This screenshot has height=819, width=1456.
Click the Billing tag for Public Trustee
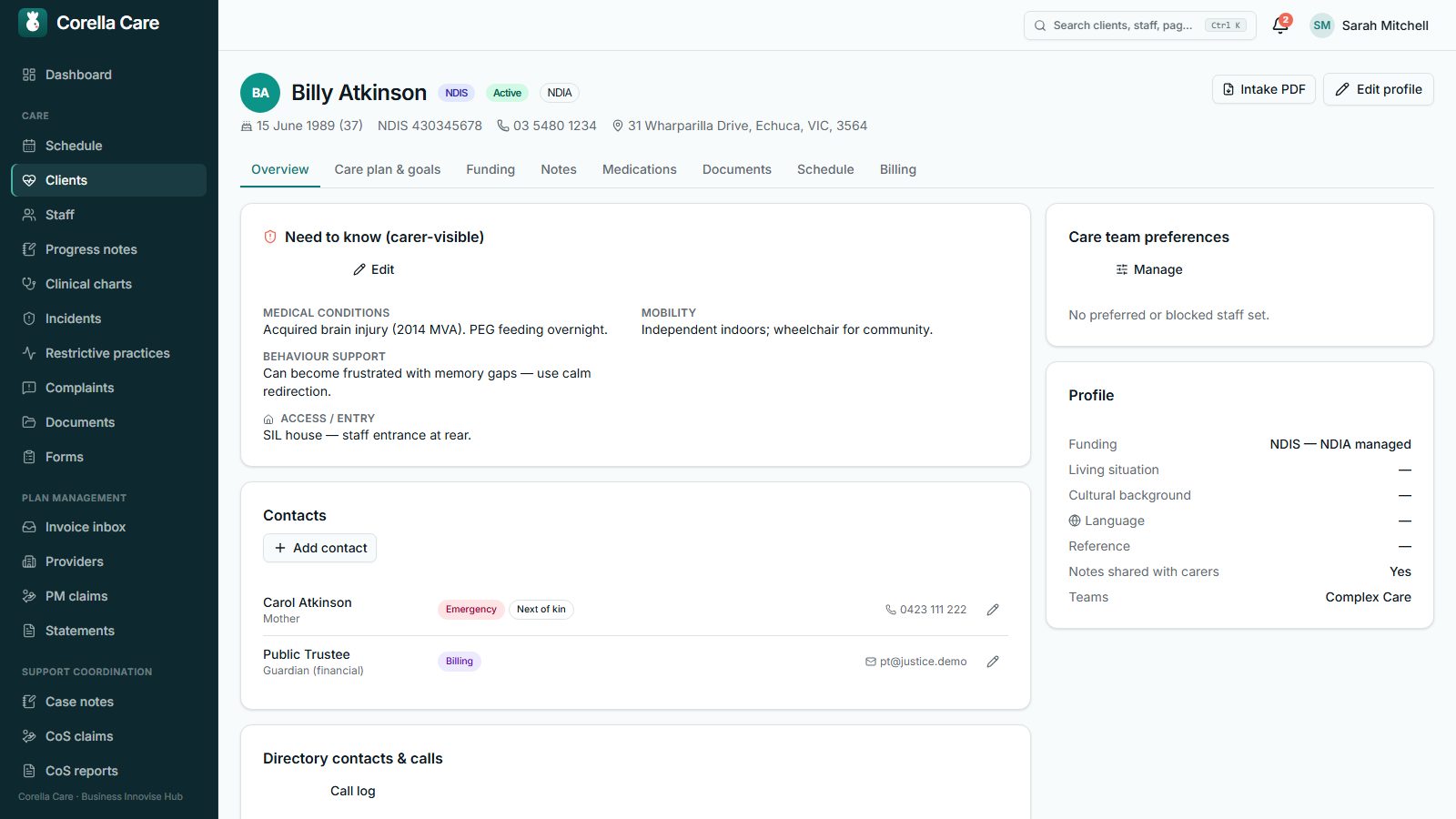click(x=460, y=662)
